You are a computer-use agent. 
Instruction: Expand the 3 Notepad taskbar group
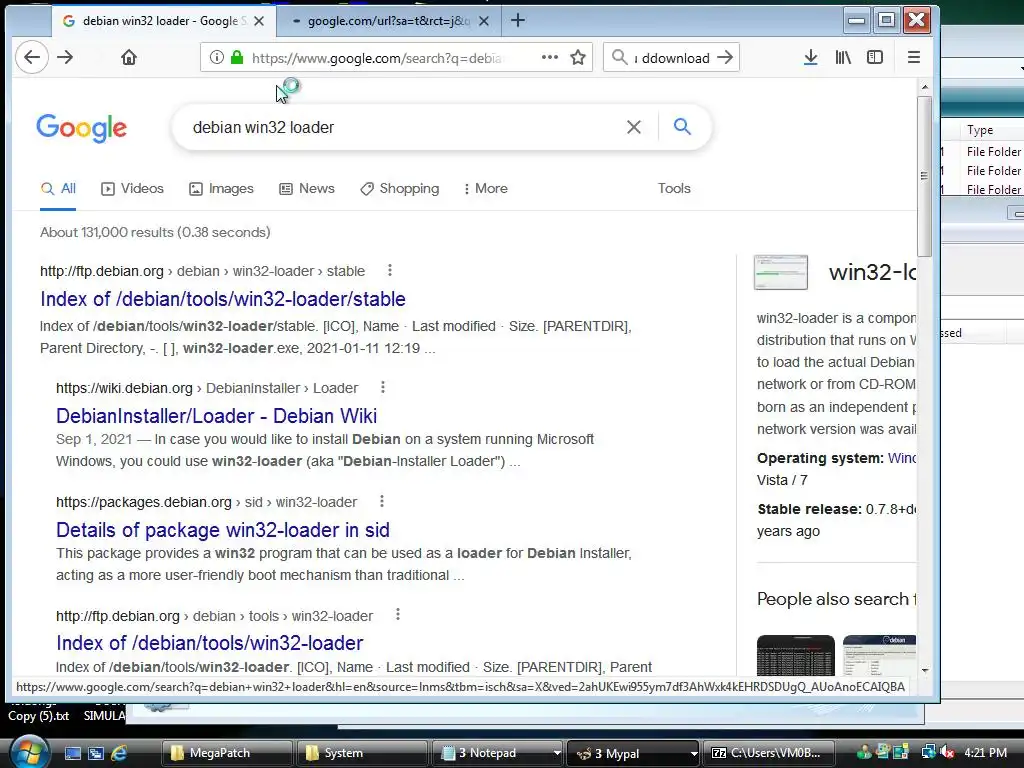tap(498, 753)
